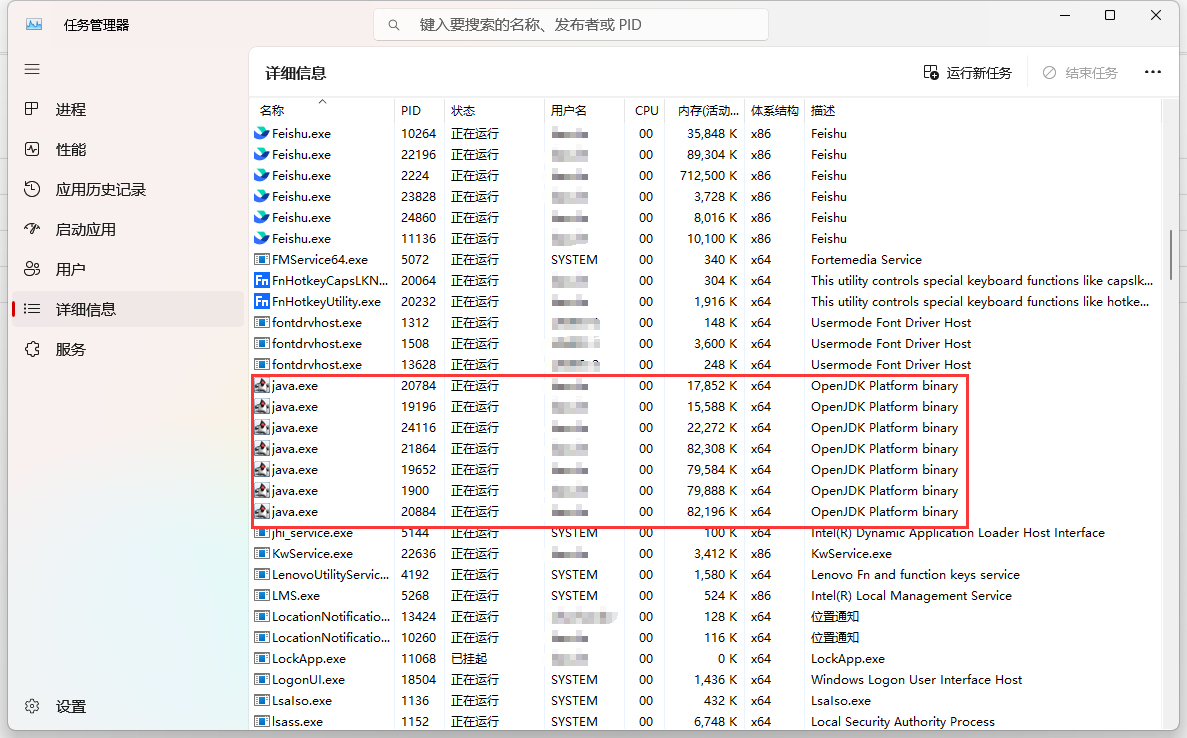Select the FMService64.exe process row

click(x=319, y=260)
